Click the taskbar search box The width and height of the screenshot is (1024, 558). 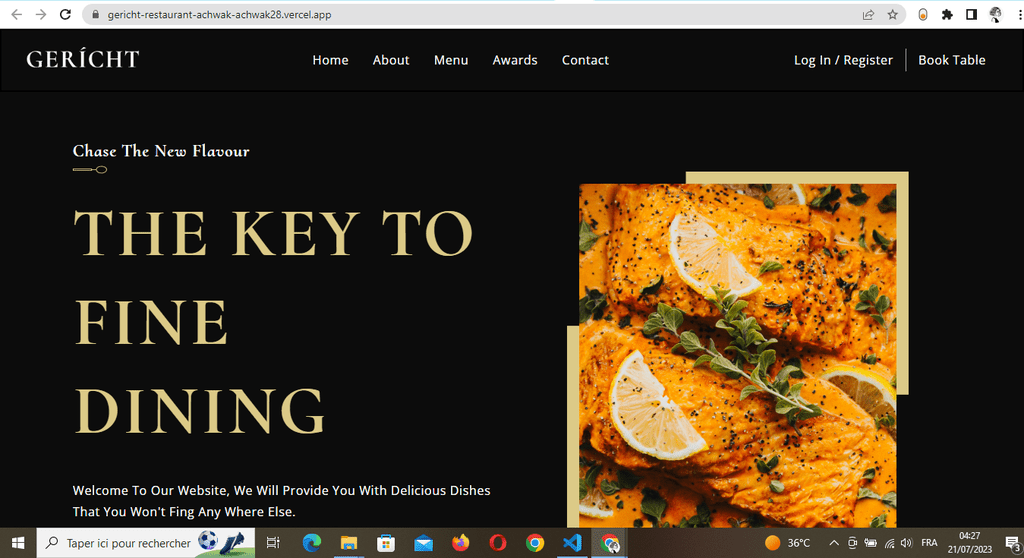click(146, 543)
